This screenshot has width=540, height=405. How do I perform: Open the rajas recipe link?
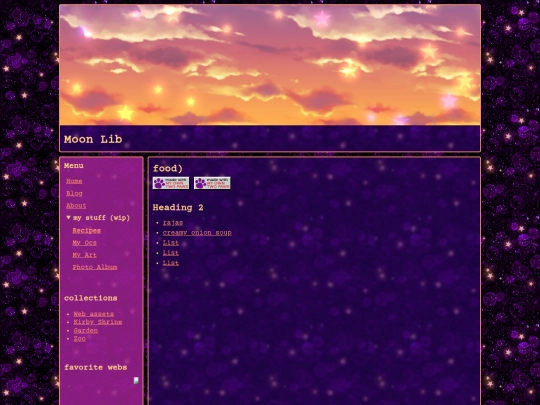(173, 223)
